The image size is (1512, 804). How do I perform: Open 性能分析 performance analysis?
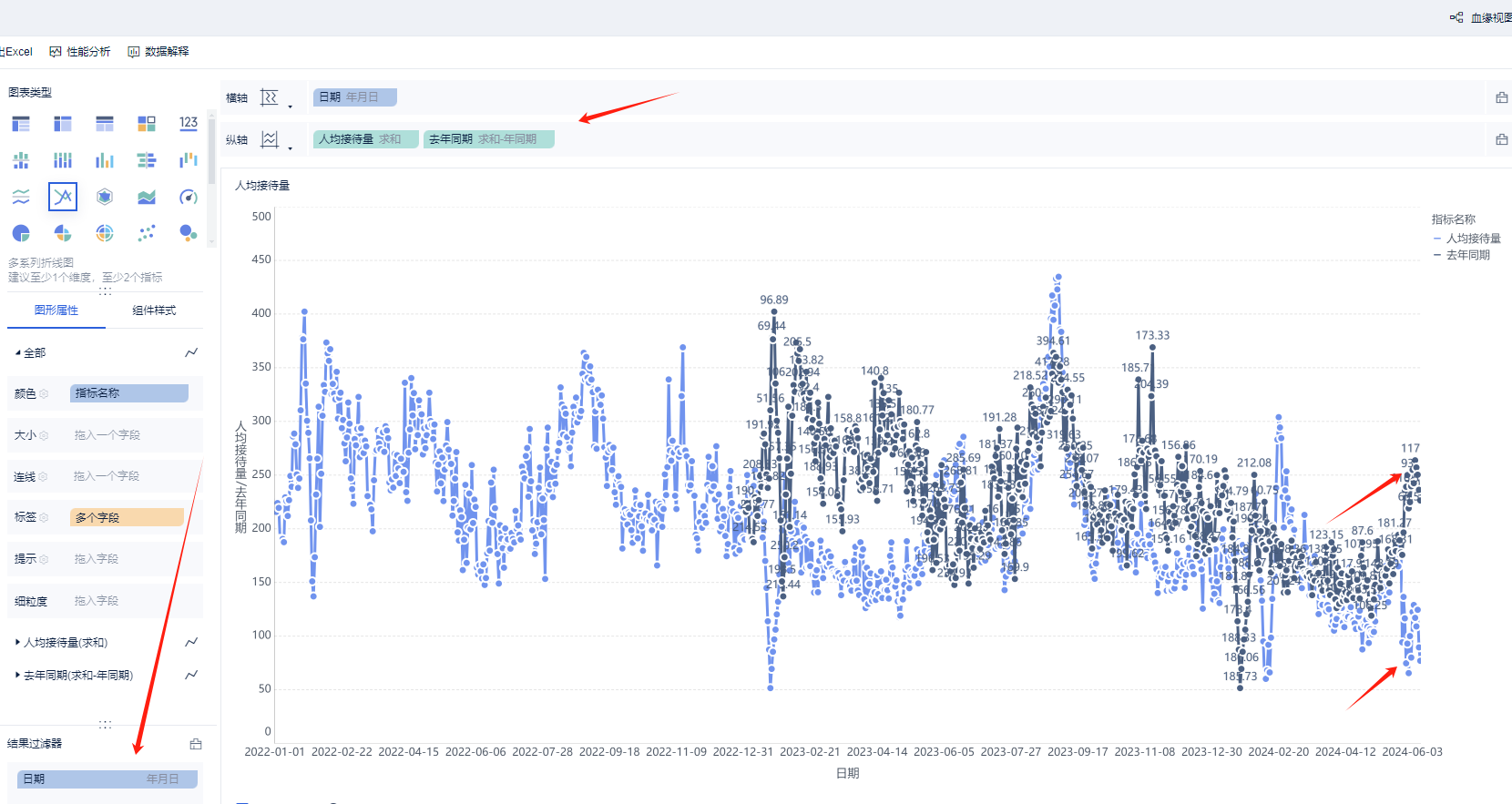coord(80,52)
